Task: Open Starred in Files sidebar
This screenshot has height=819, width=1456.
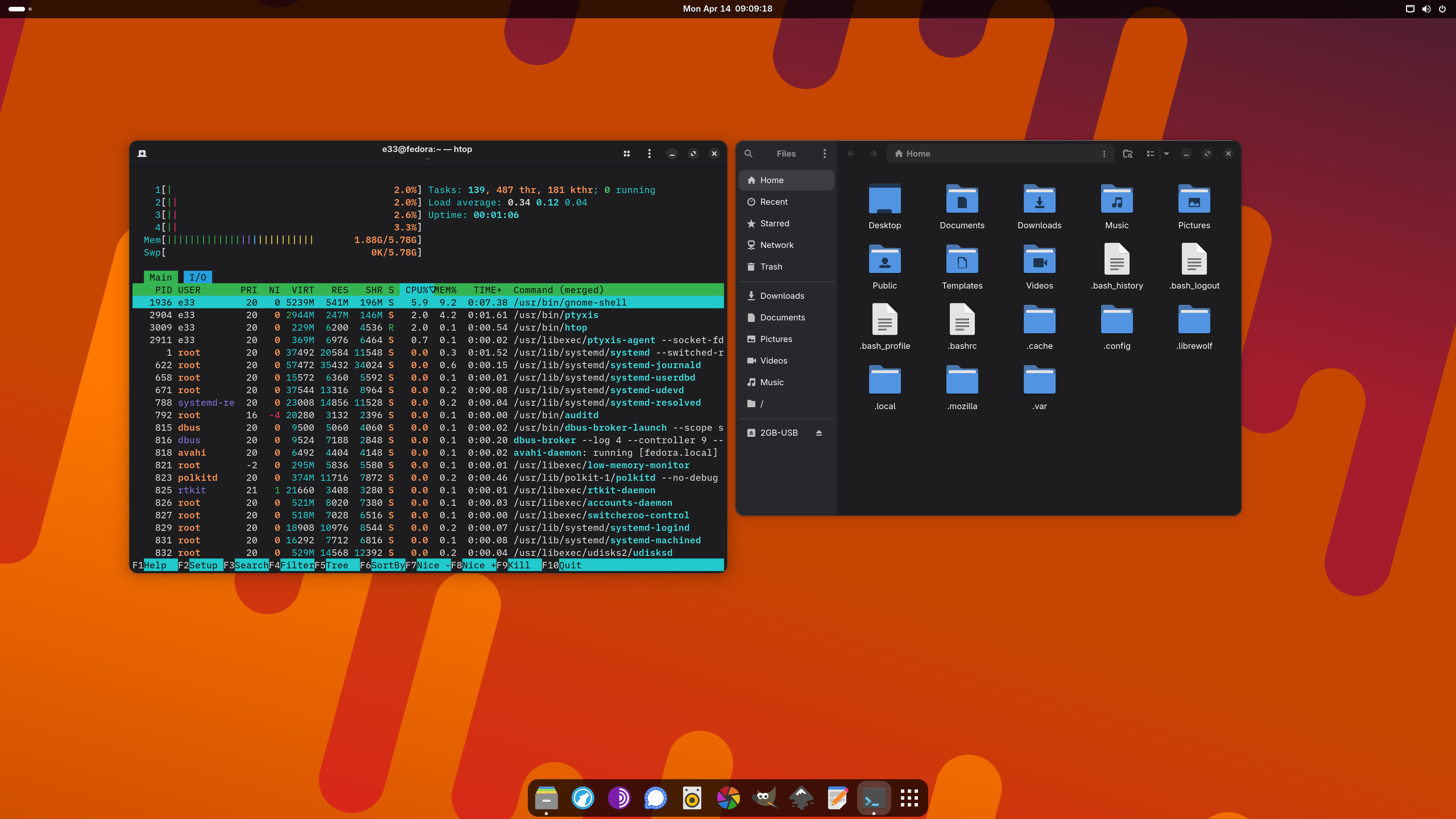Action: 786,223
